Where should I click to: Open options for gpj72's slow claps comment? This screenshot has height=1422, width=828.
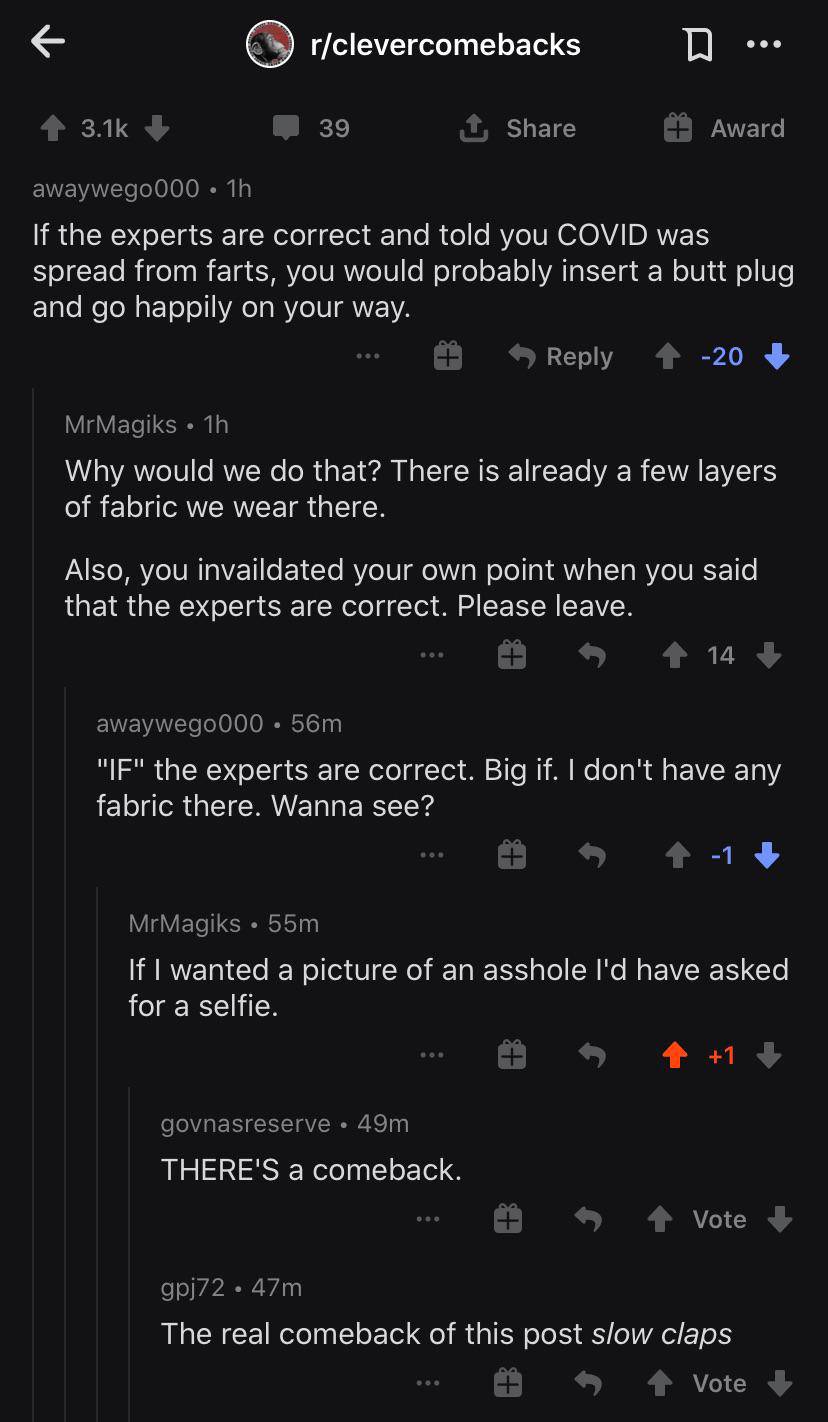(428, 1382)
